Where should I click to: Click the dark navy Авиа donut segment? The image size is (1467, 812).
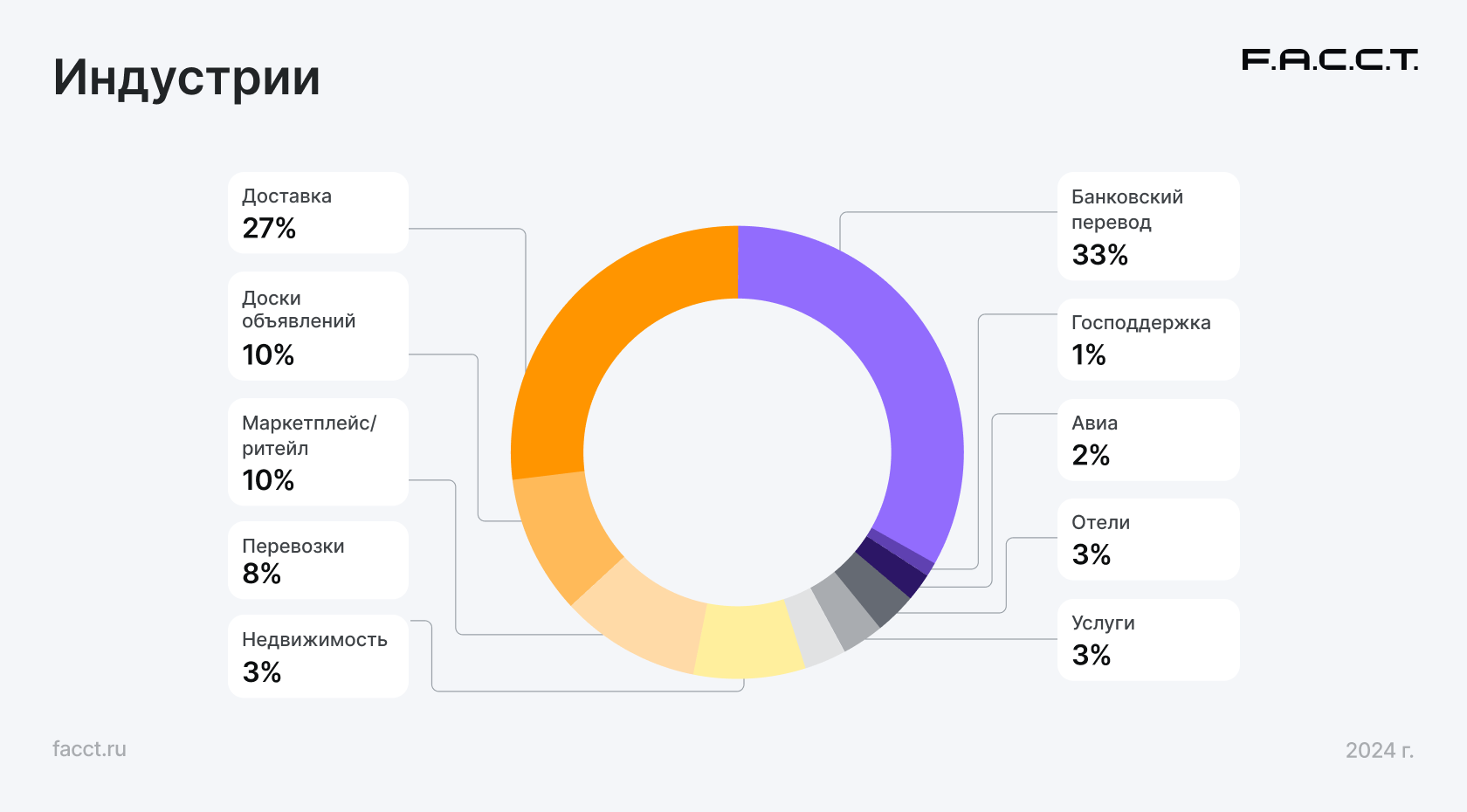(x=891, y=566)
